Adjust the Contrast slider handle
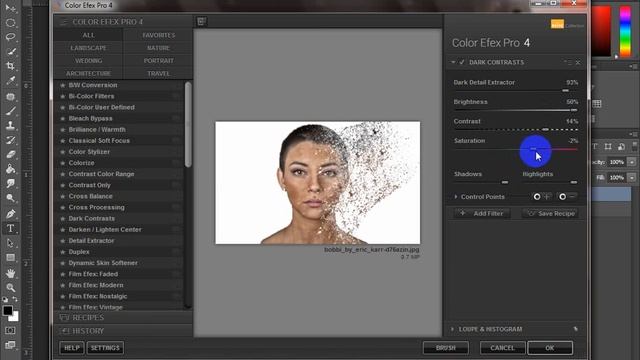Viewport: 640px width, 360px height. coord(545,129)
